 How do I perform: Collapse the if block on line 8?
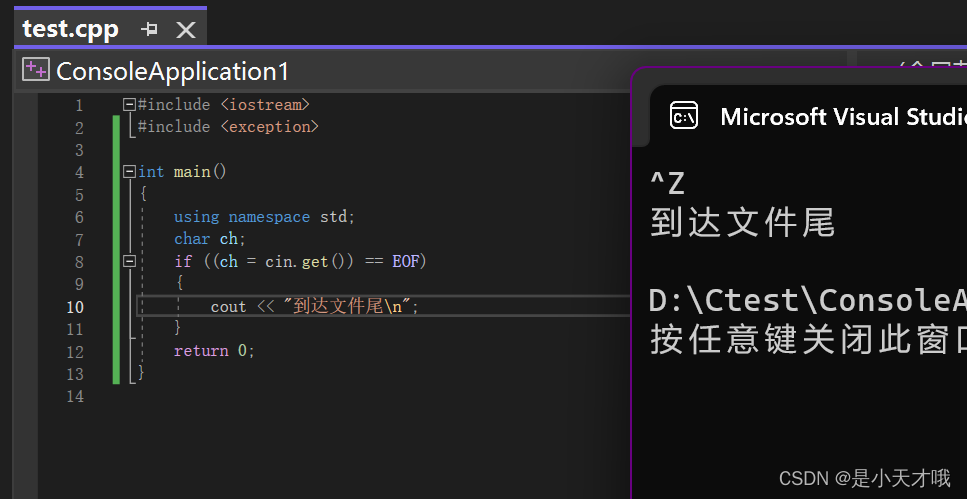pos(129,262)
